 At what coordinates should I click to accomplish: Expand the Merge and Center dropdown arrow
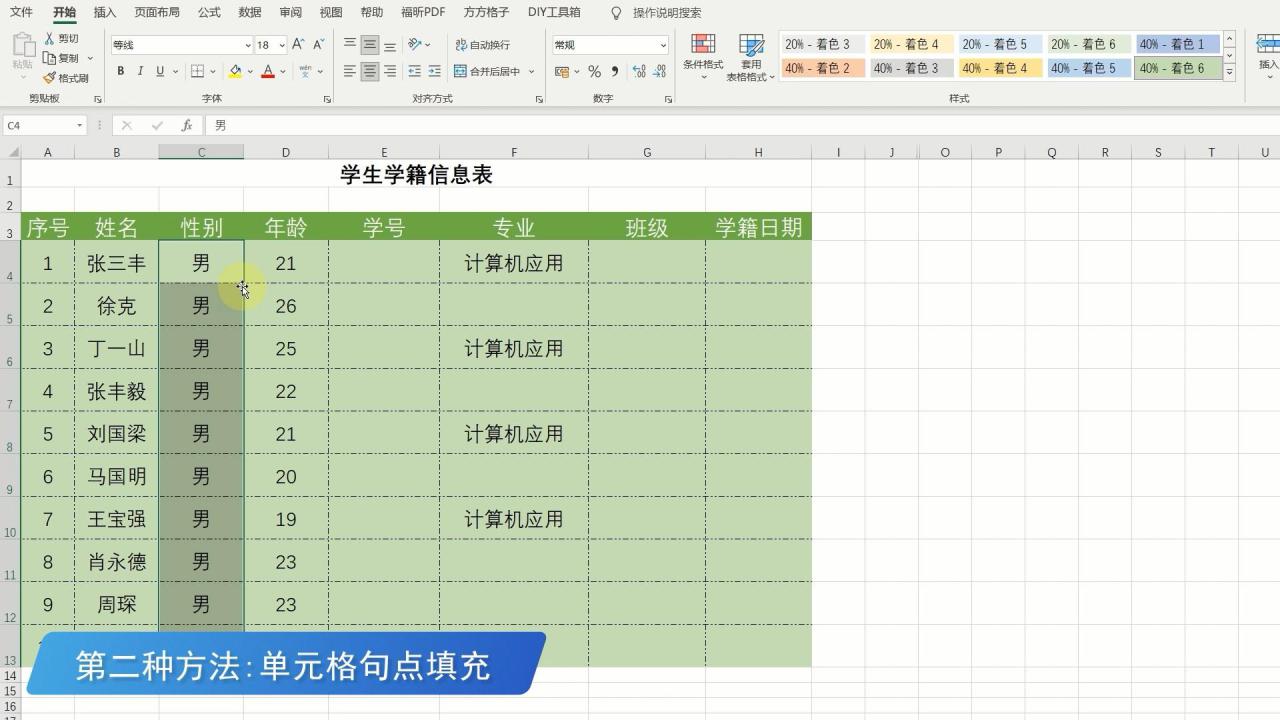(531, 71)
